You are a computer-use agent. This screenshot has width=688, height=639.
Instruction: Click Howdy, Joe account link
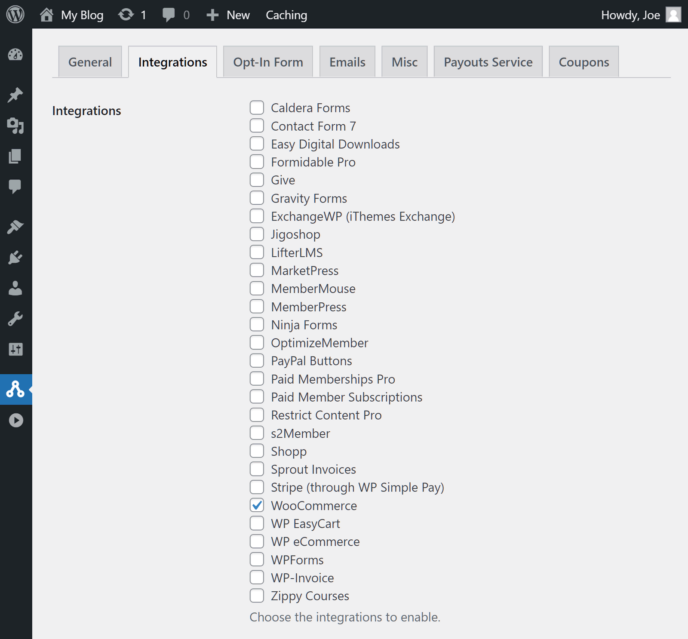(x=630, y=15)
